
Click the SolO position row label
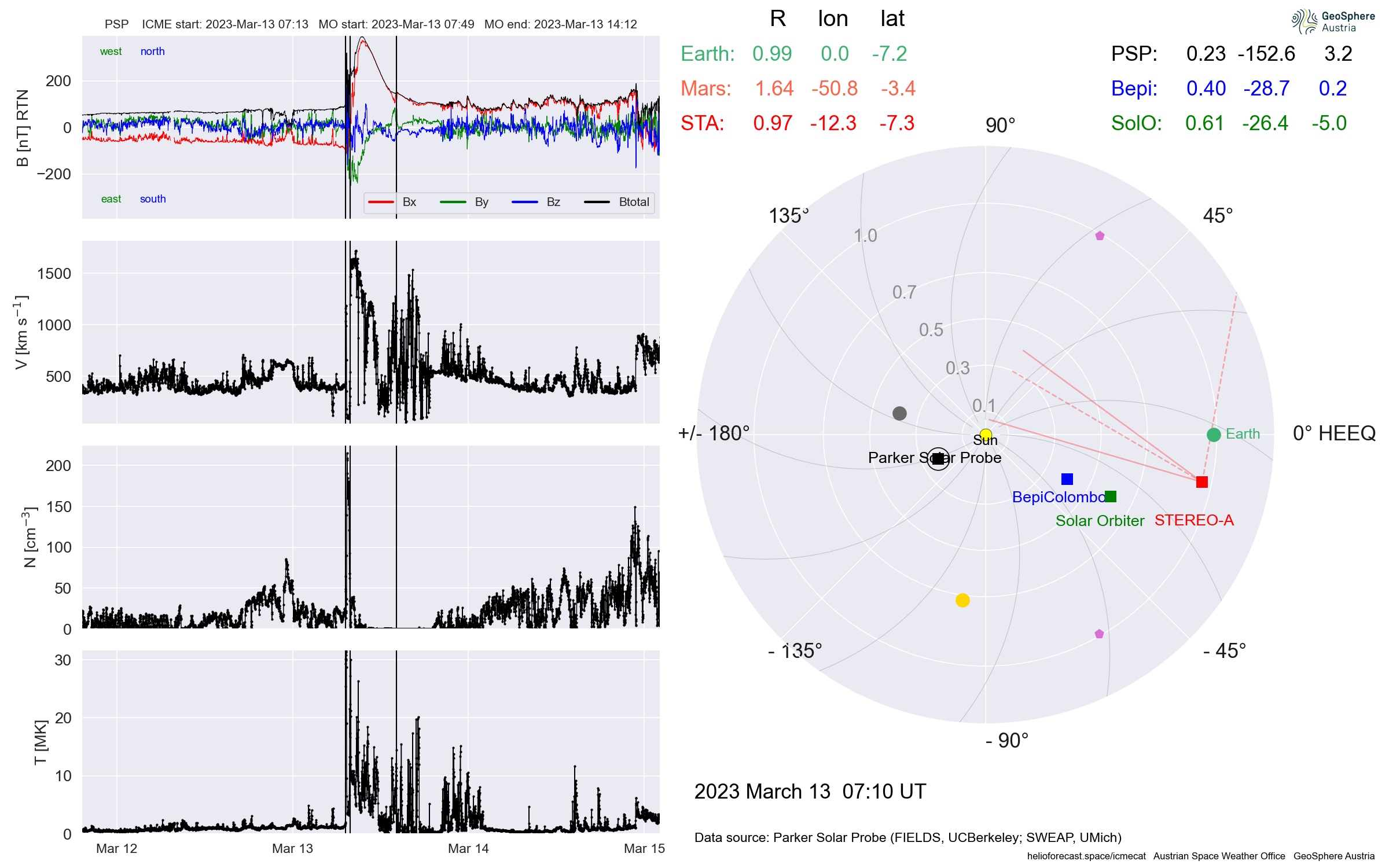point(1136,123)
